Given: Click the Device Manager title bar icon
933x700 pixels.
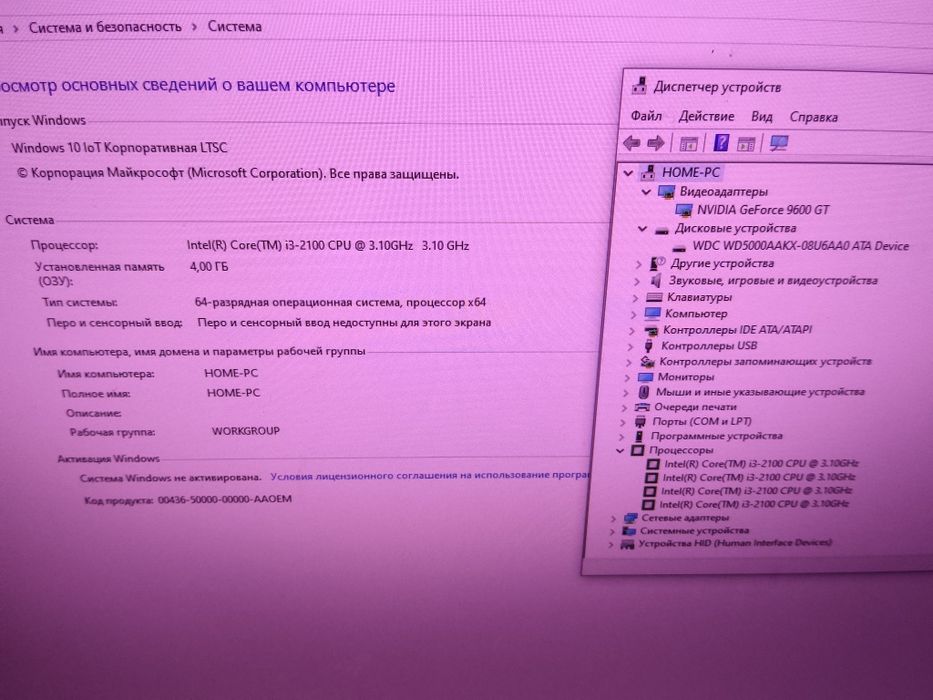Looking at the screenshot, I should point(640,86).
